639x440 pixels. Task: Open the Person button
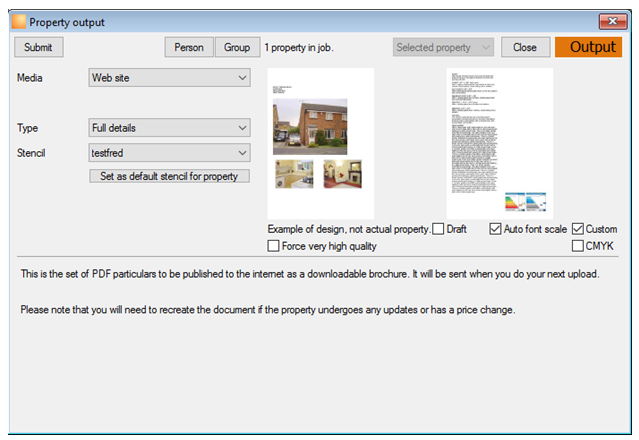pos(189,47)
